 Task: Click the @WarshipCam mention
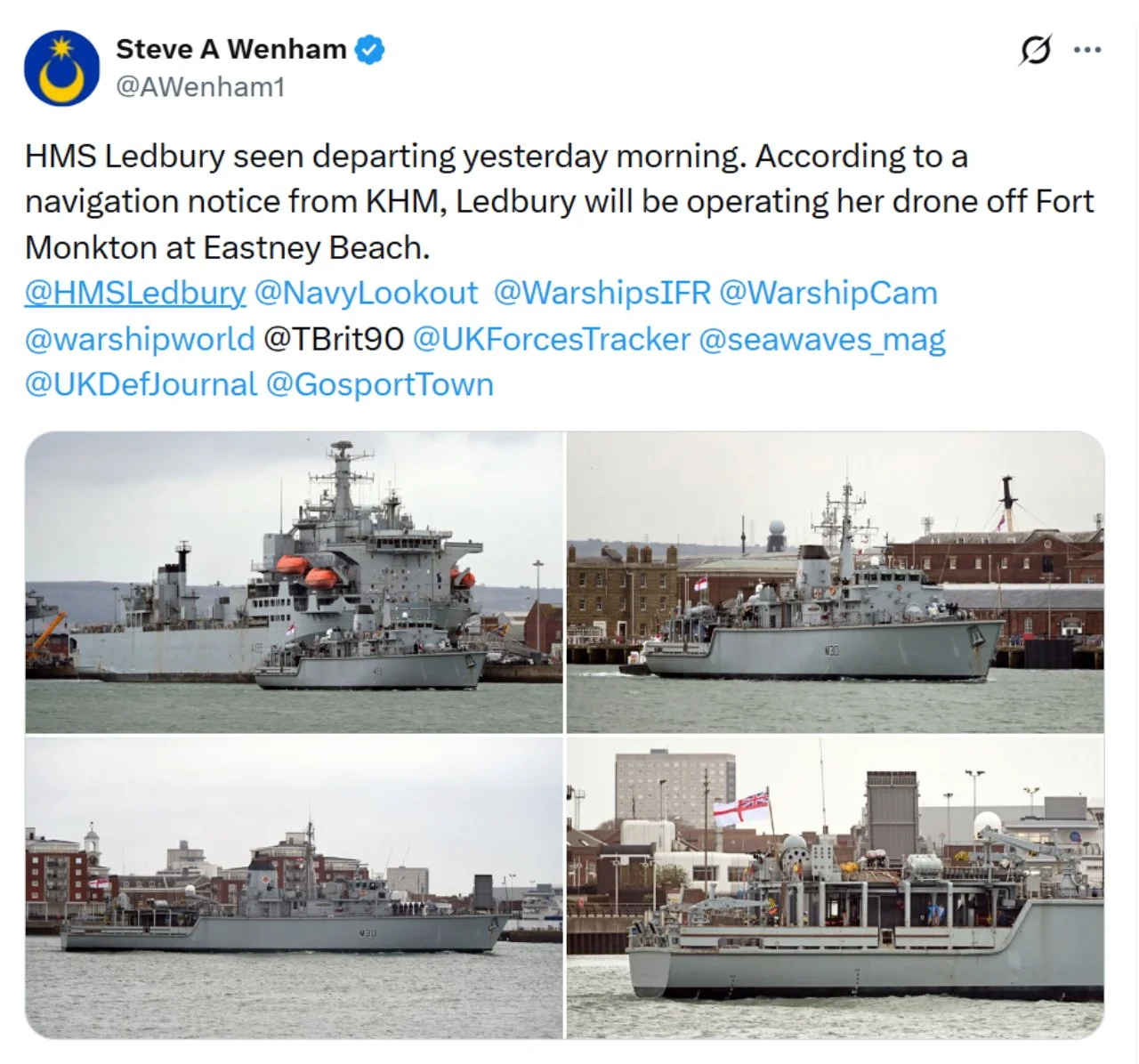click(x=828, y=293)
